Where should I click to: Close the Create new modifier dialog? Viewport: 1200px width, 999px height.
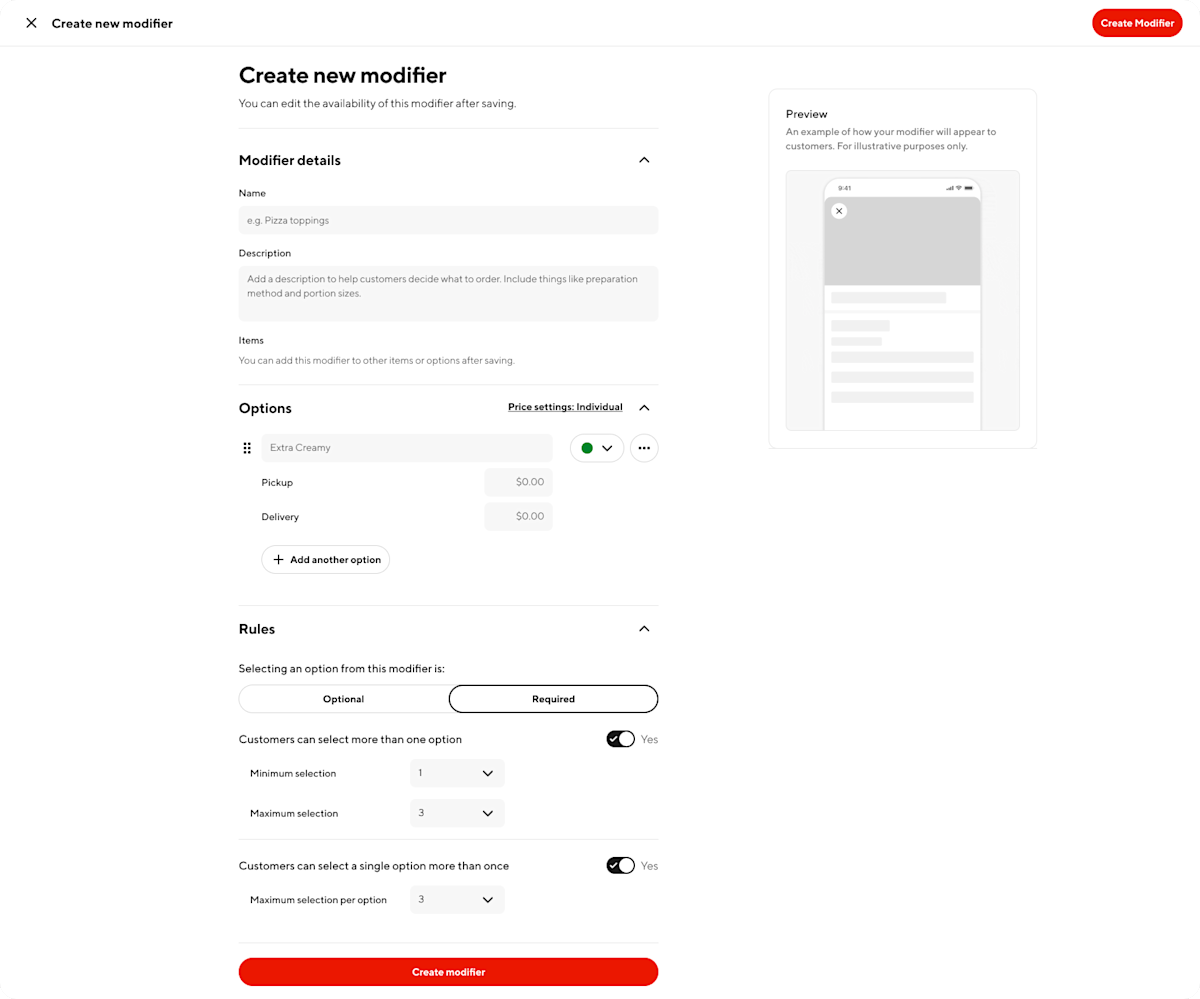(x=31, y=23)
